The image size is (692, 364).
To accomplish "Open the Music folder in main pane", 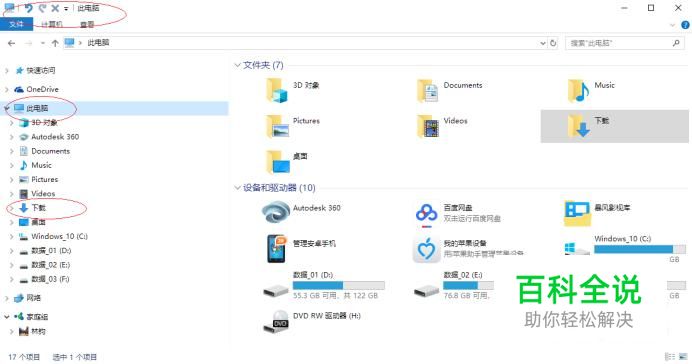I will coord(579,90).
